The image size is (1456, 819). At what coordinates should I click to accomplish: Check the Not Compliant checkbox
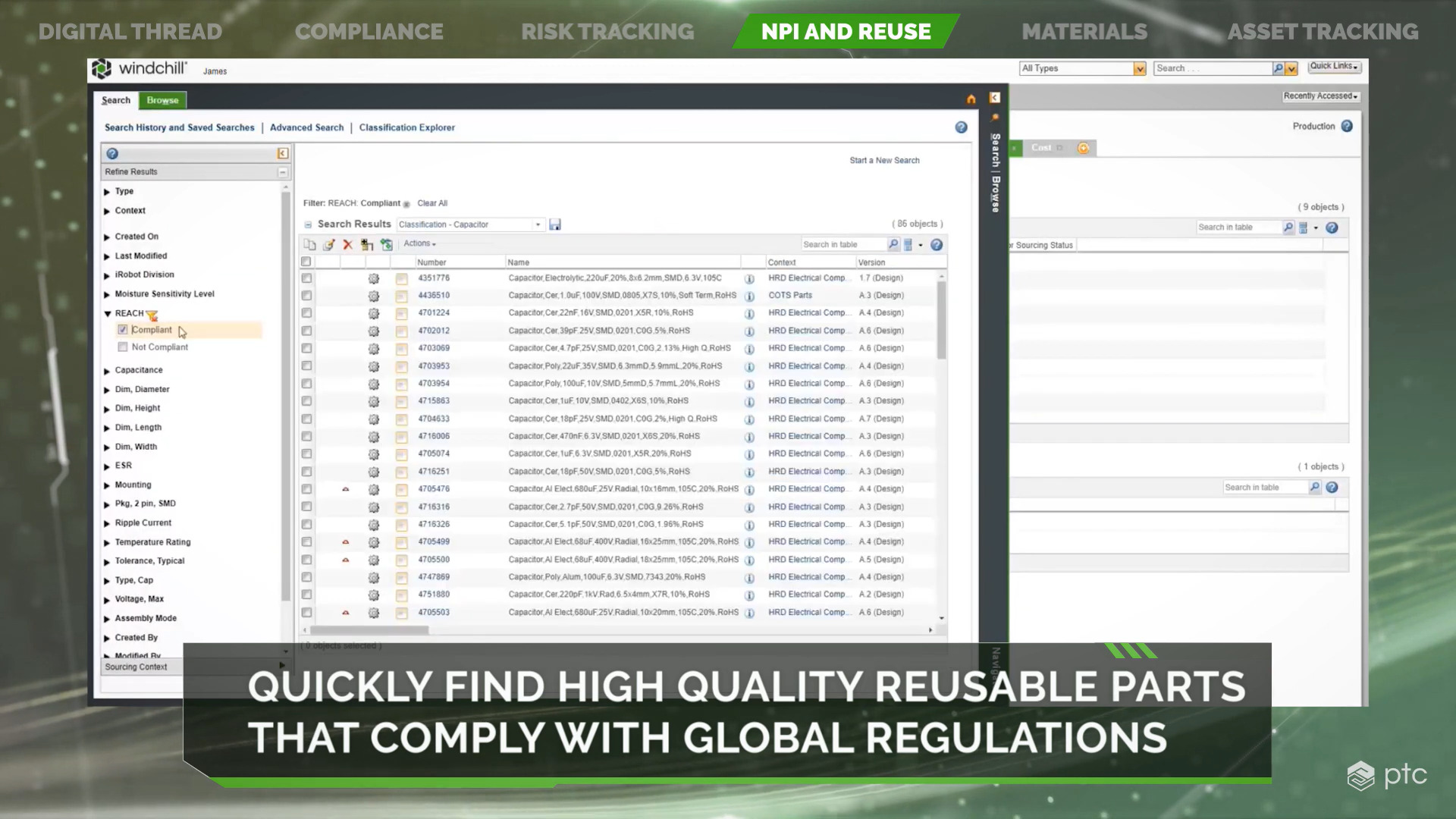click(x=123, y=347)
